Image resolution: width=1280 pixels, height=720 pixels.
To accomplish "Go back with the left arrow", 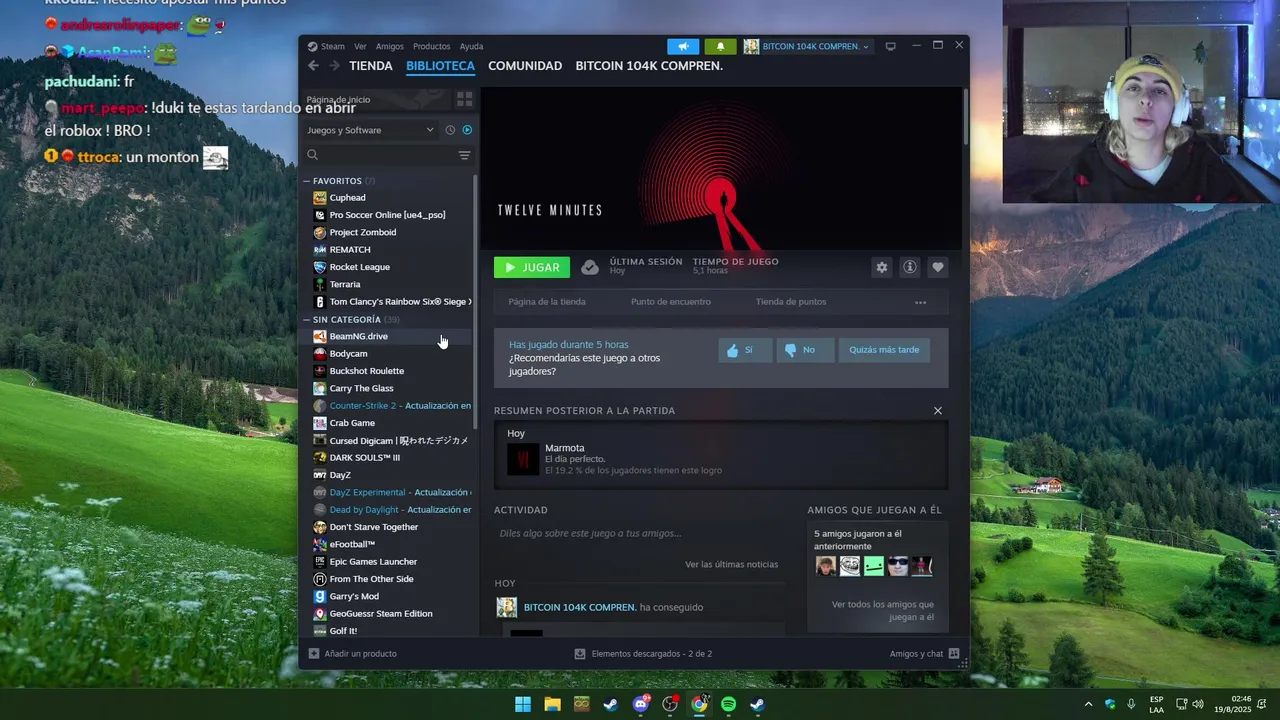I will [313, 66].
